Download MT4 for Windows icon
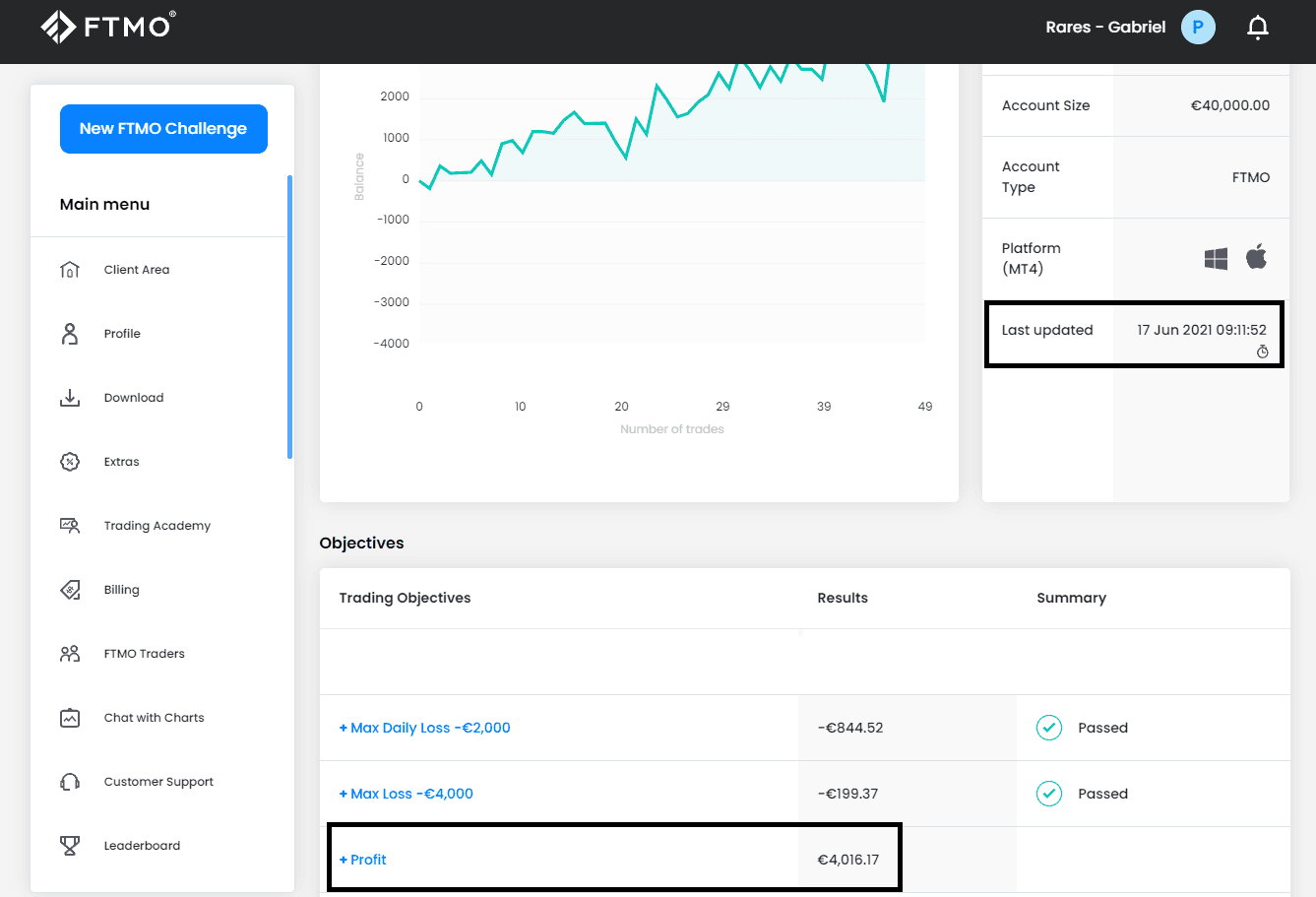The width and height of the screenshot is (1316, 897). 1216,259
